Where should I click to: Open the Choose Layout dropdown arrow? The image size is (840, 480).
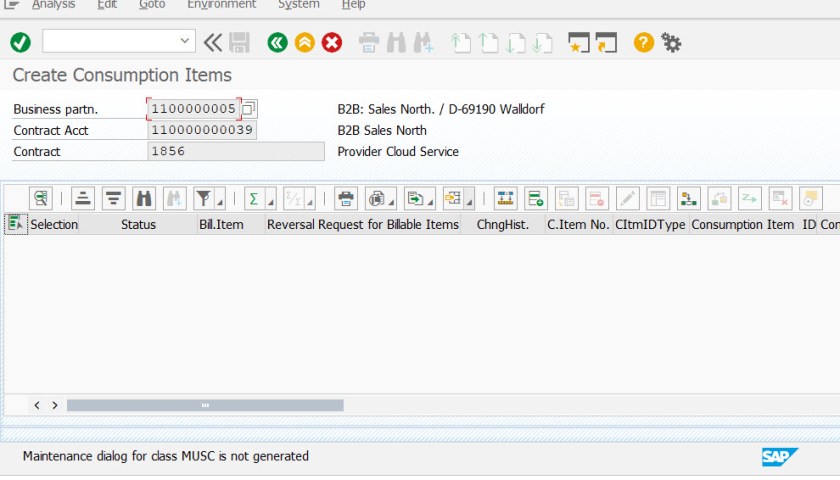point(469,201)
